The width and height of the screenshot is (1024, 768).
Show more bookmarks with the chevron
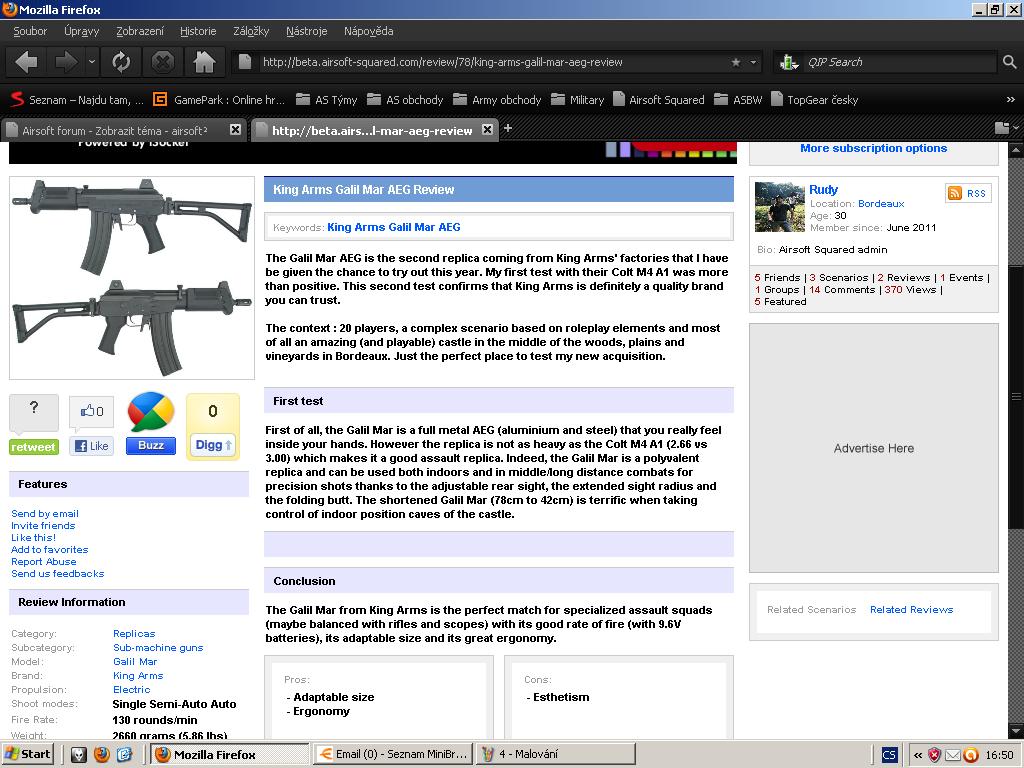1010,100
